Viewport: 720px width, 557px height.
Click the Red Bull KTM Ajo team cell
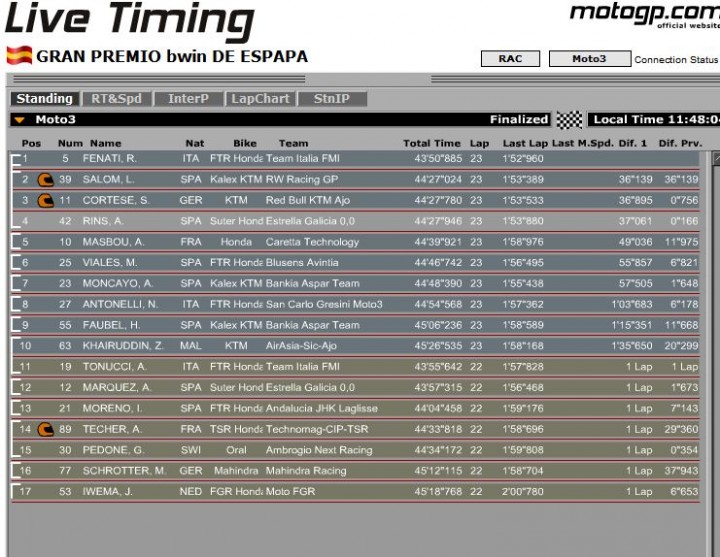(x=308, y=200)
